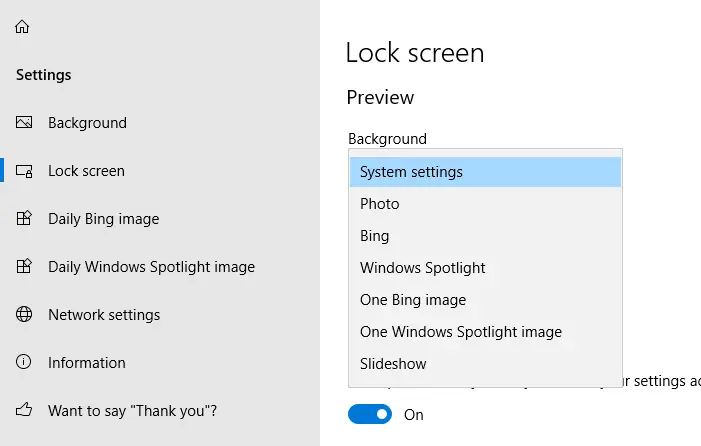Click the Network settings globe icon
Image resolution: width=701 pixels, height=446 pixels.
(x=24, y=315)
